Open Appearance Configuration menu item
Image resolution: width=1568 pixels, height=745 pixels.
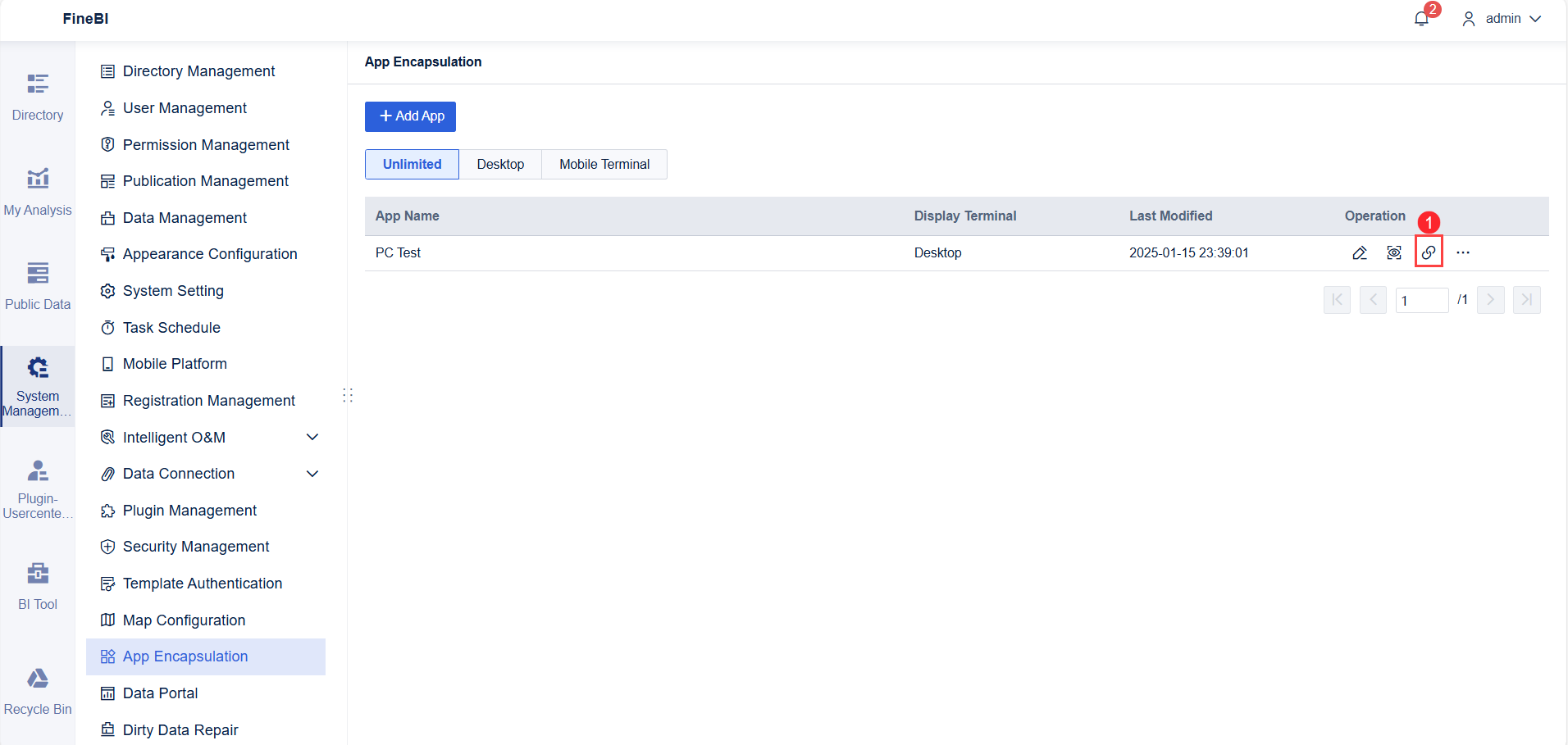[x=206, y=254]
